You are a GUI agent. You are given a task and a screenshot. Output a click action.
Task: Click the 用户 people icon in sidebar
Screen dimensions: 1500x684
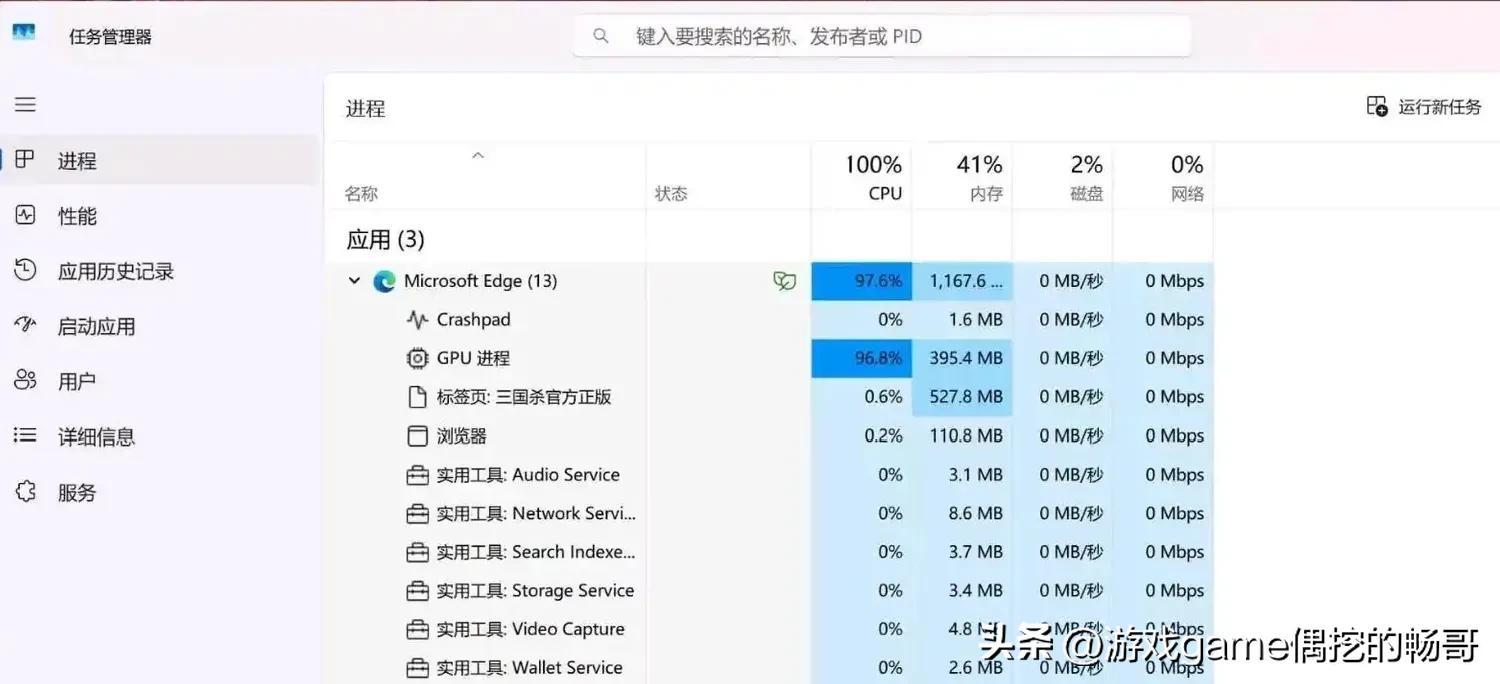(25, 380)
